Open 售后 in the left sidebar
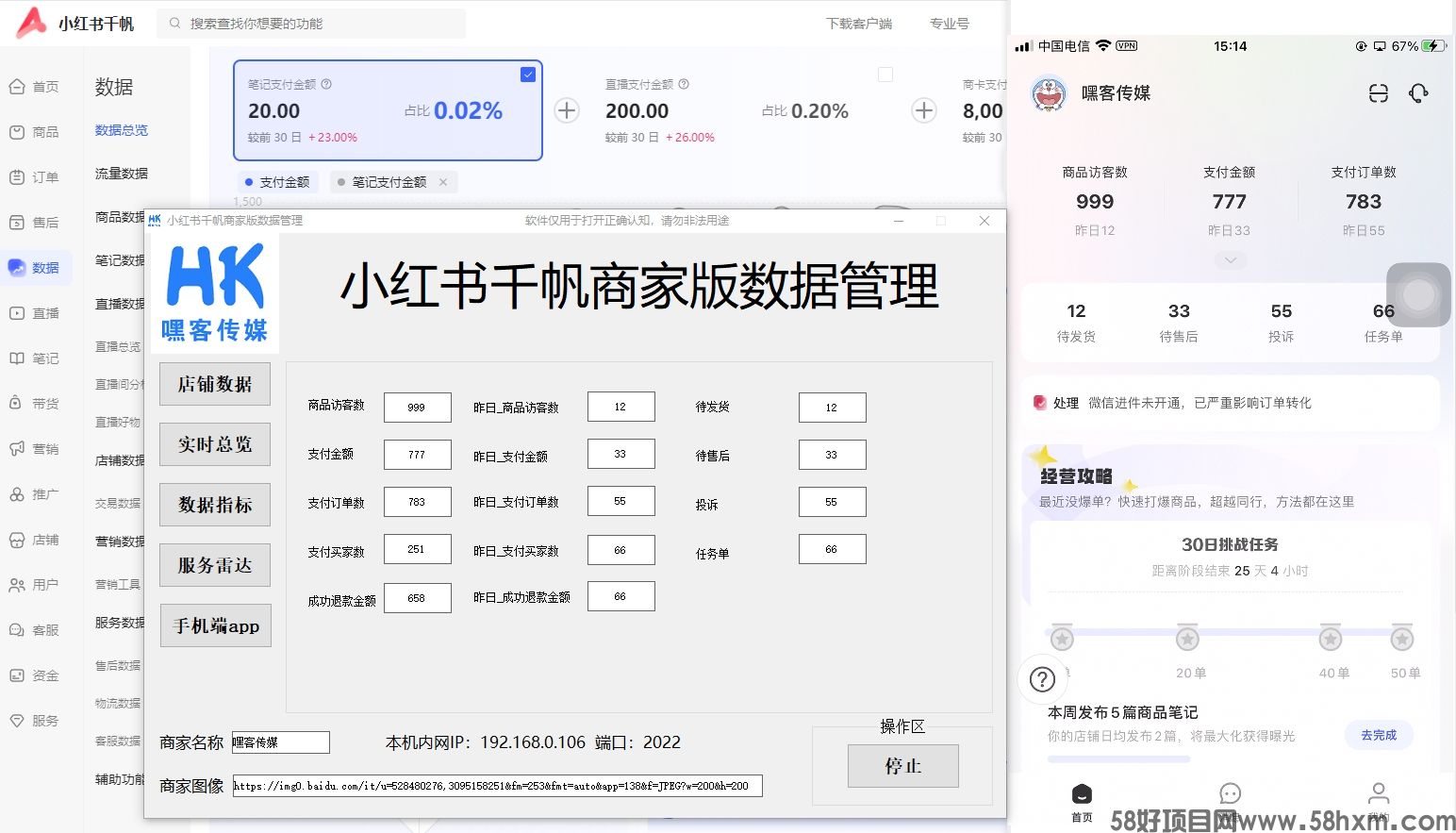Viewport: 1456px width, 833px height. 34,223
